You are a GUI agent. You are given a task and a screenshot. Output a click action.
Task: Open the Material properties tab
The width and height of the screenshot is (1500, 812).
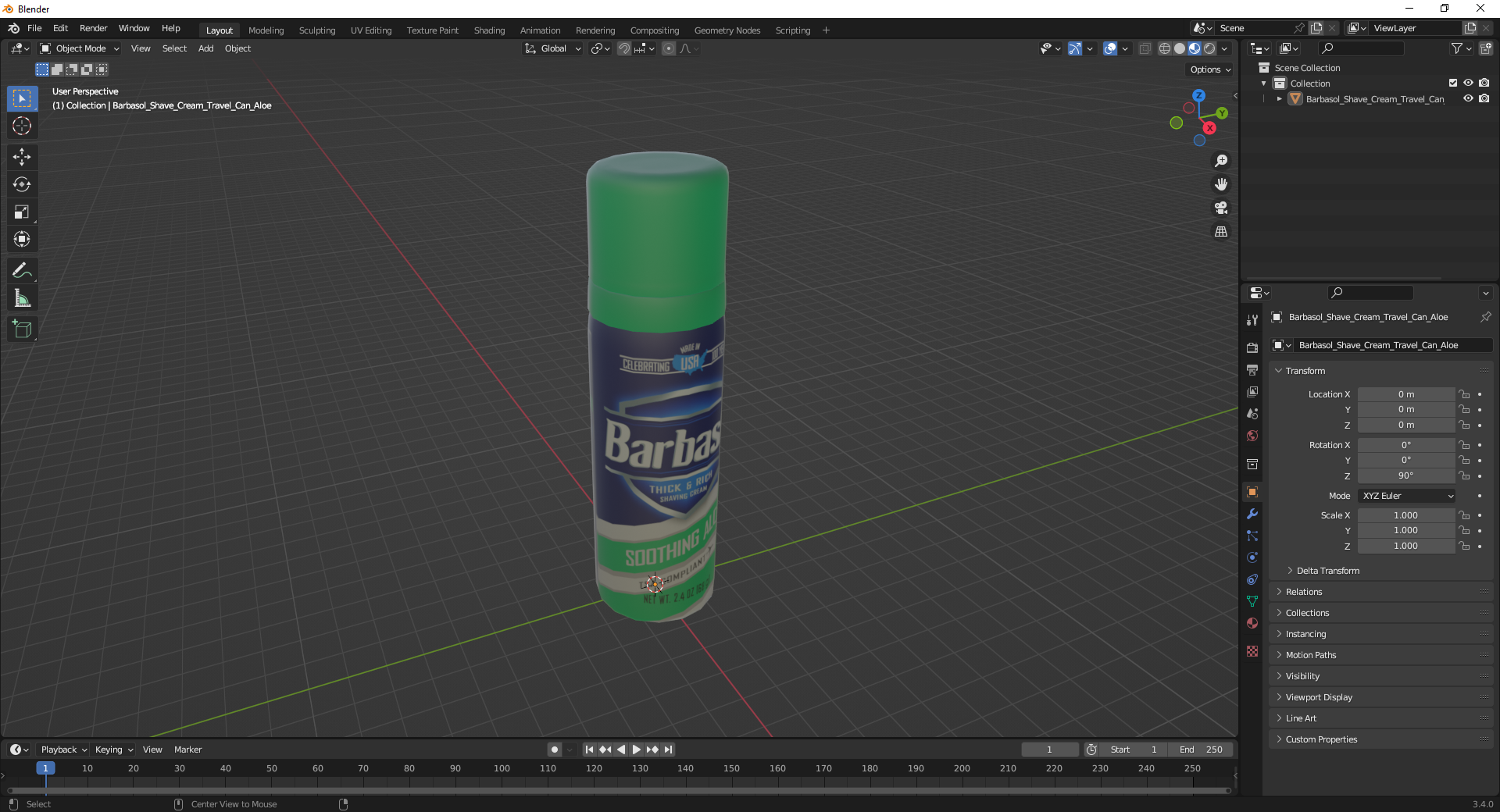(x=1252, y=623)
